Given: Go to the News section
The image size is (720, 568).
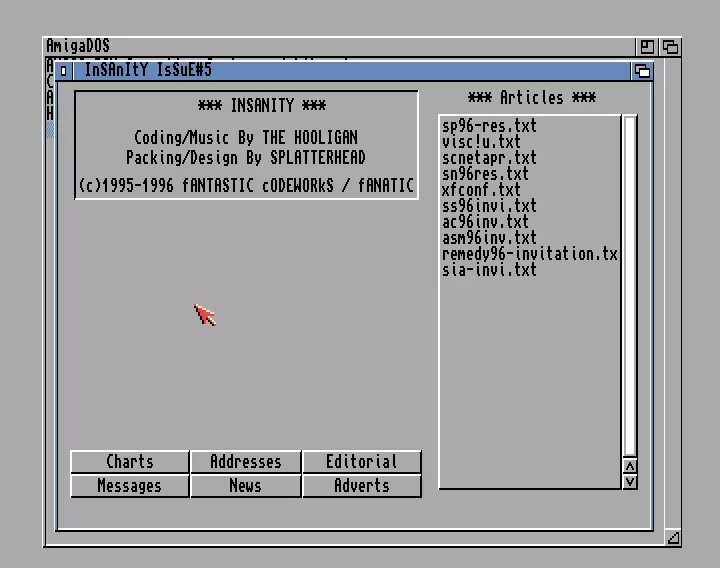Looking at the screenshot, I should pyautogui.click(x=245, y=486).
